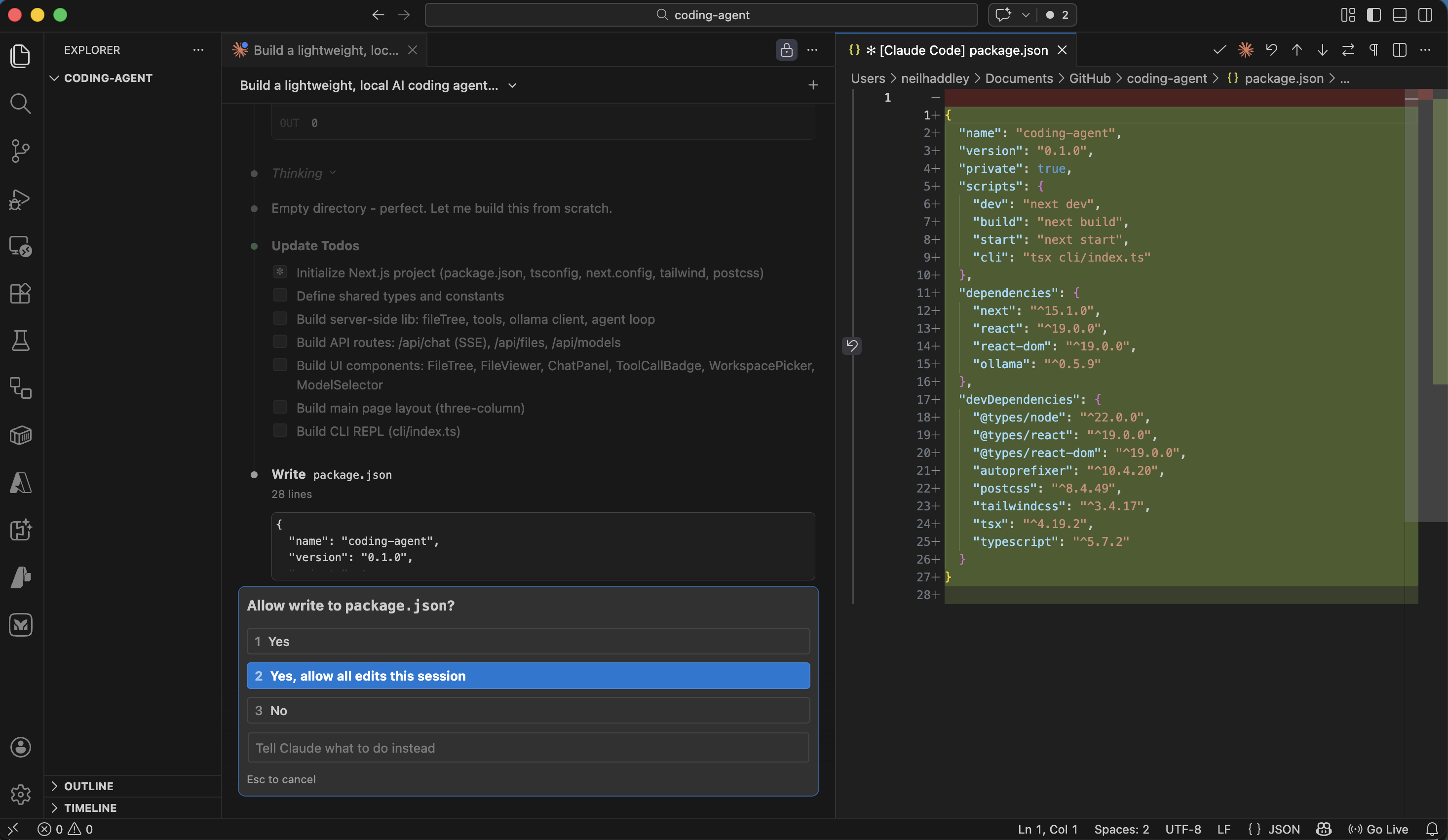Click the Search icon in activity bar
The height and width of the screenshot is (840, 1448).
[x=21, y=104]
